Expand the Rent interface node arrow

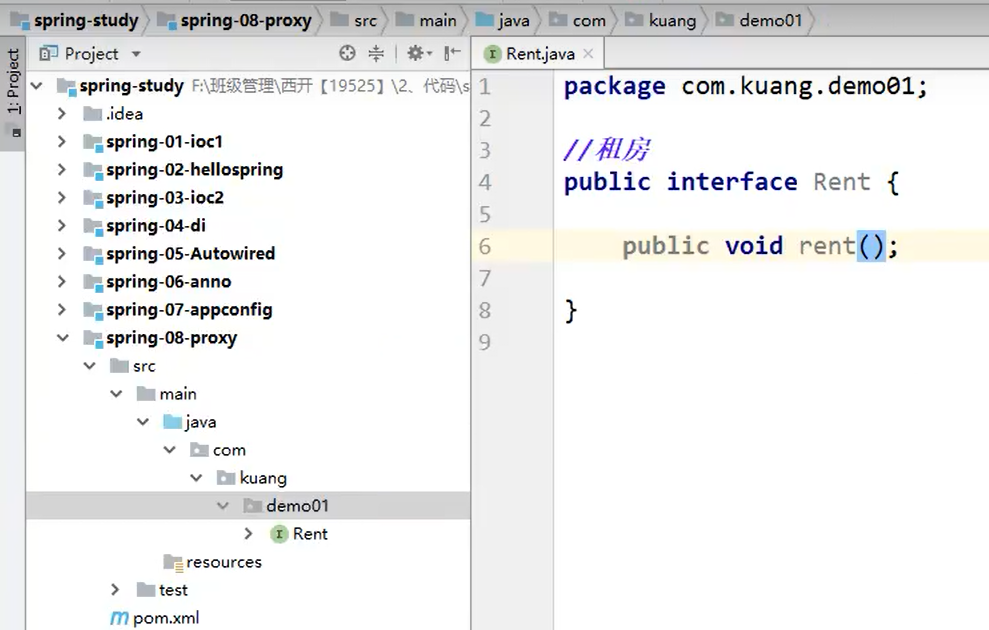tap(249, 534)
